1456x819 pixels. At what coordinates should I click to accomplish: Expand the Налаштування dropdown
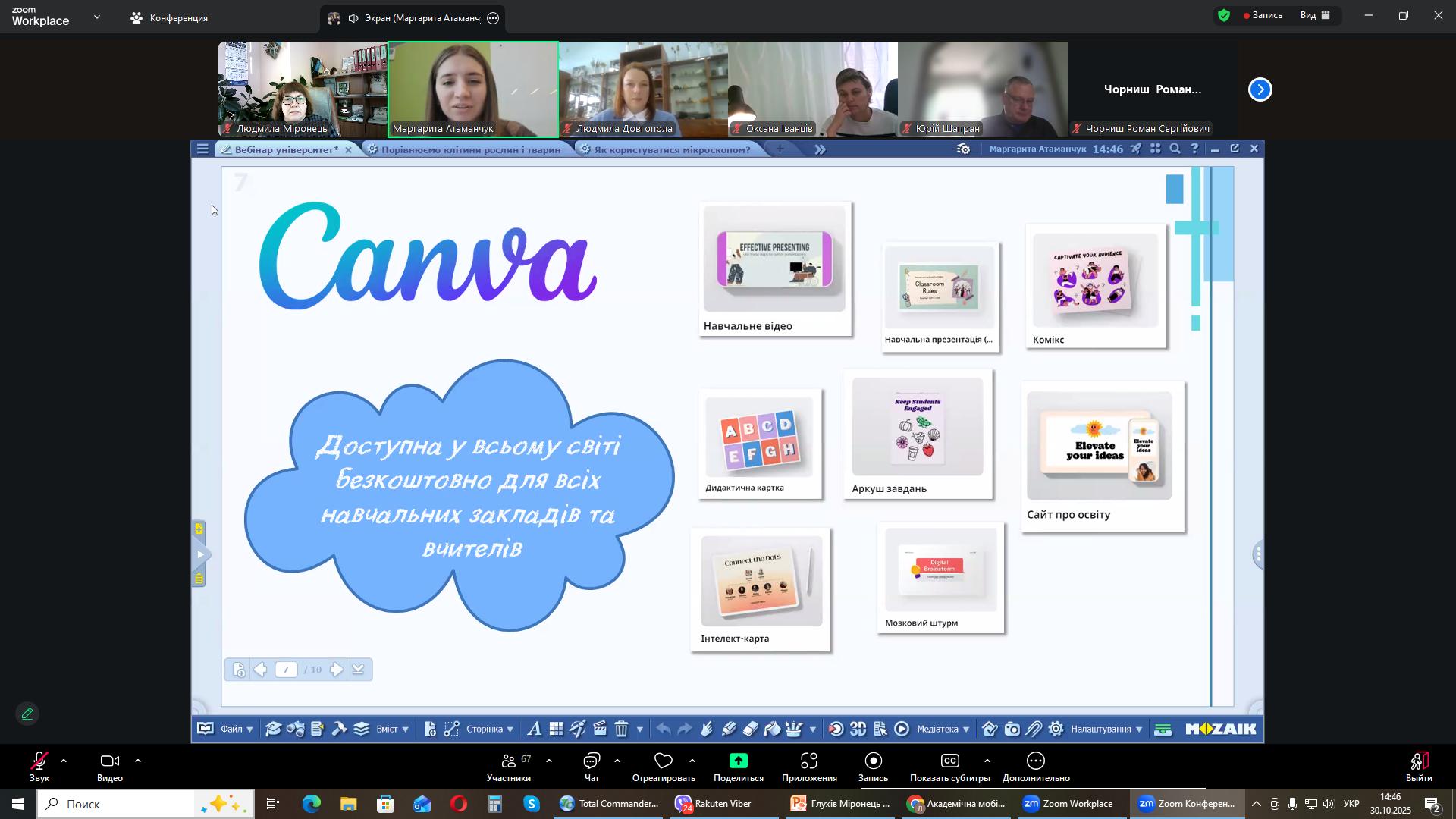tap(1106, 730)
